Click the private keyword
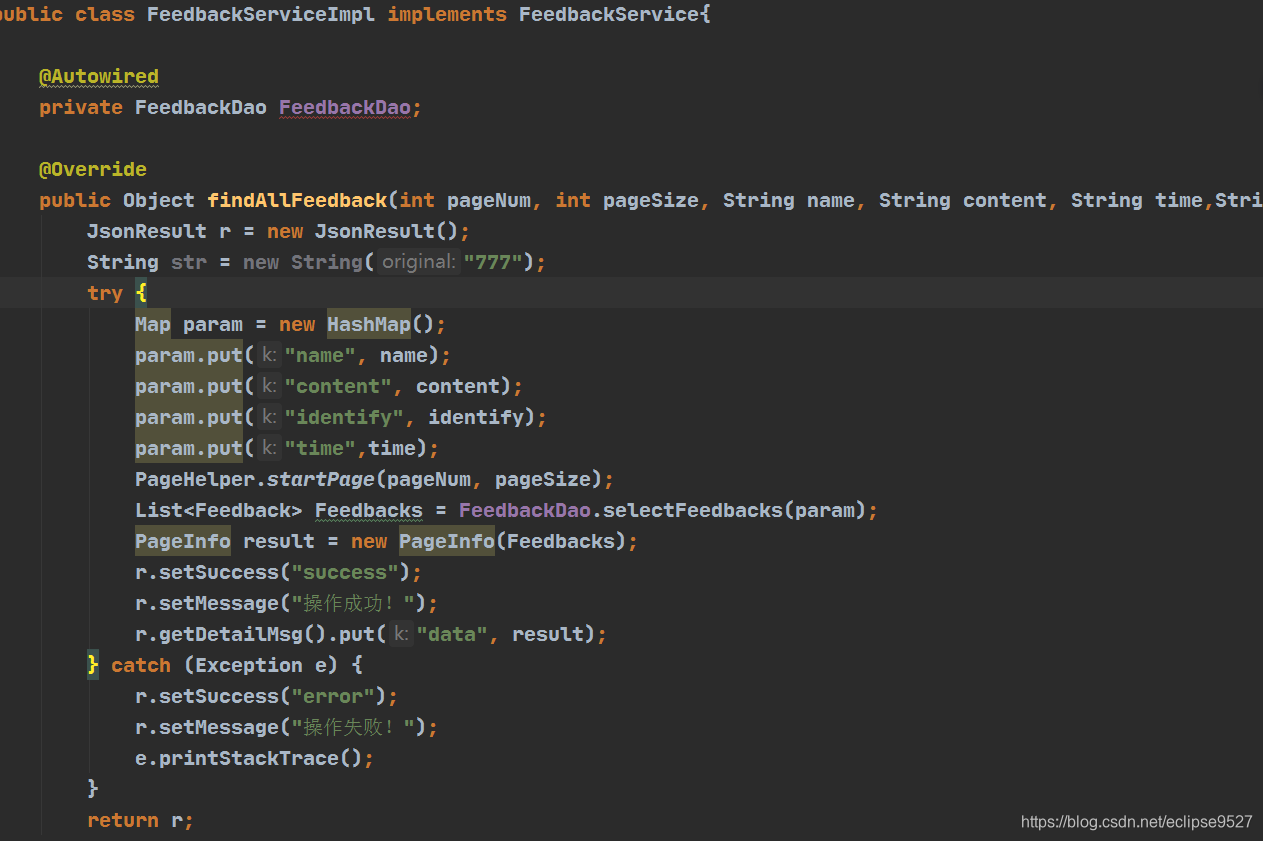The height and width of the screenshot is (841, 1263). (81, 107)
